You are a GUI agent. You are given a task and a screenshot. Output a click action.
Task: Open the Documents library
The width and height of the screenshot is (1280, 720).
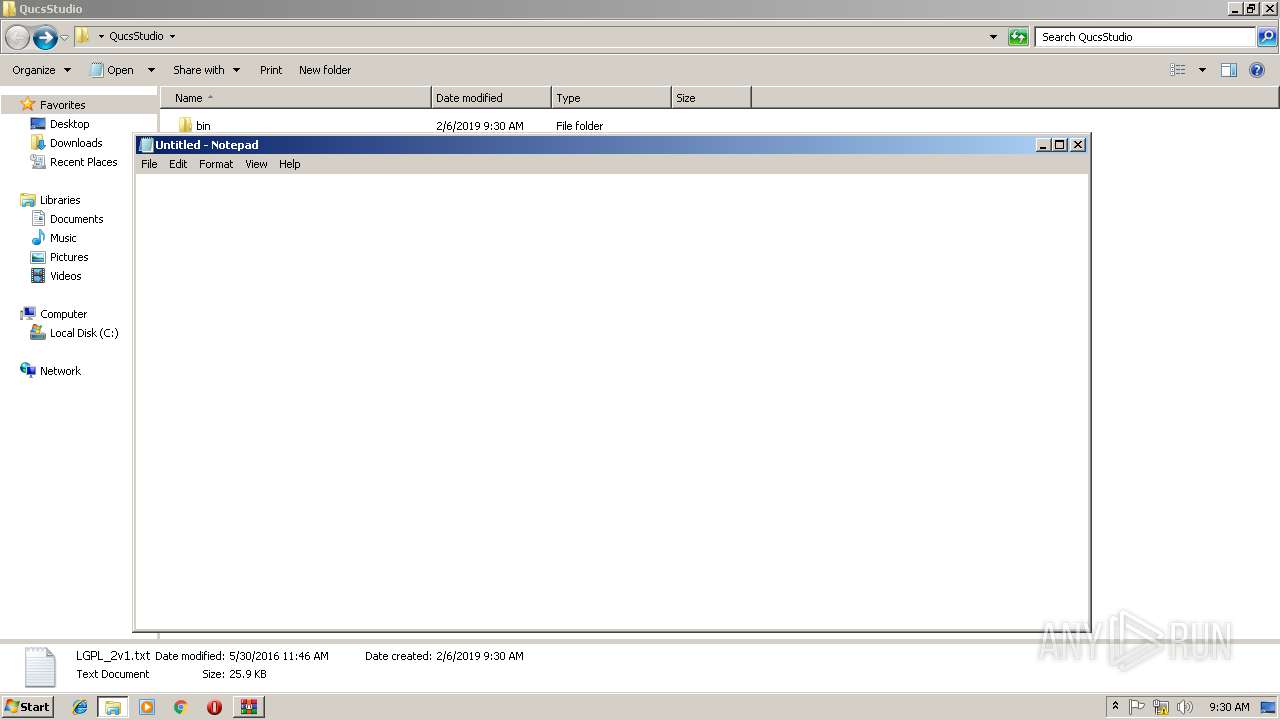76,219
